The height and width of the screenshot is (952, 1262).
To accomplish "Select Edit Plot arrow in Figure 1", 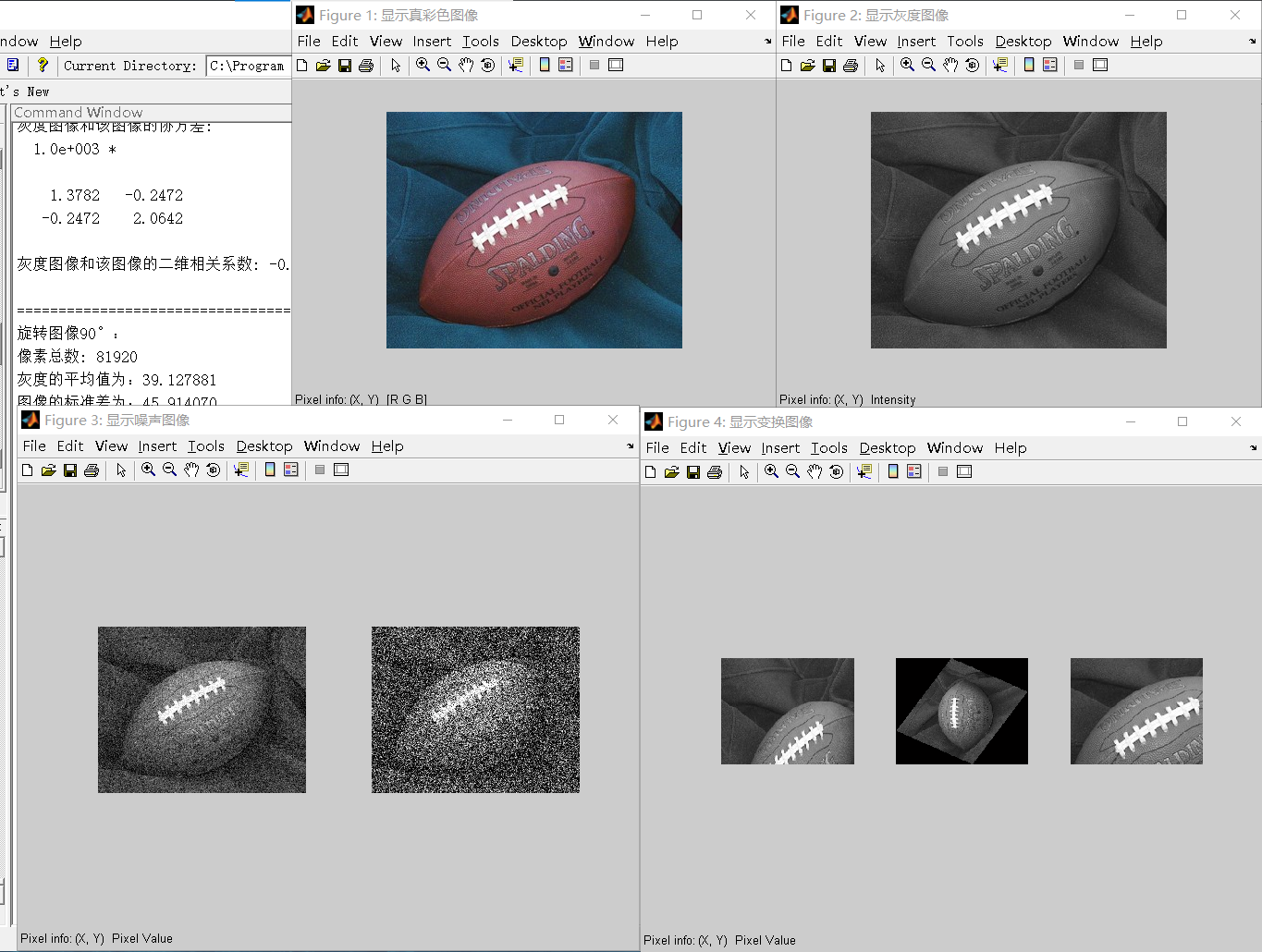I will click(x=396, y=66).
